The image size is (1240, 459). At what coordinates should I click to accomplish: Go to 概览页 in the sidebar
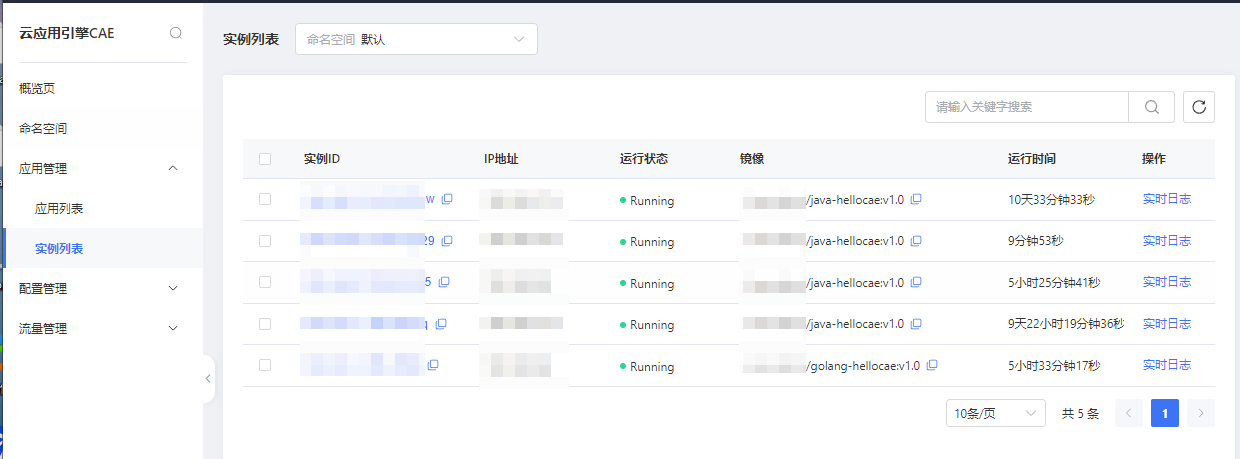point(37,88)
